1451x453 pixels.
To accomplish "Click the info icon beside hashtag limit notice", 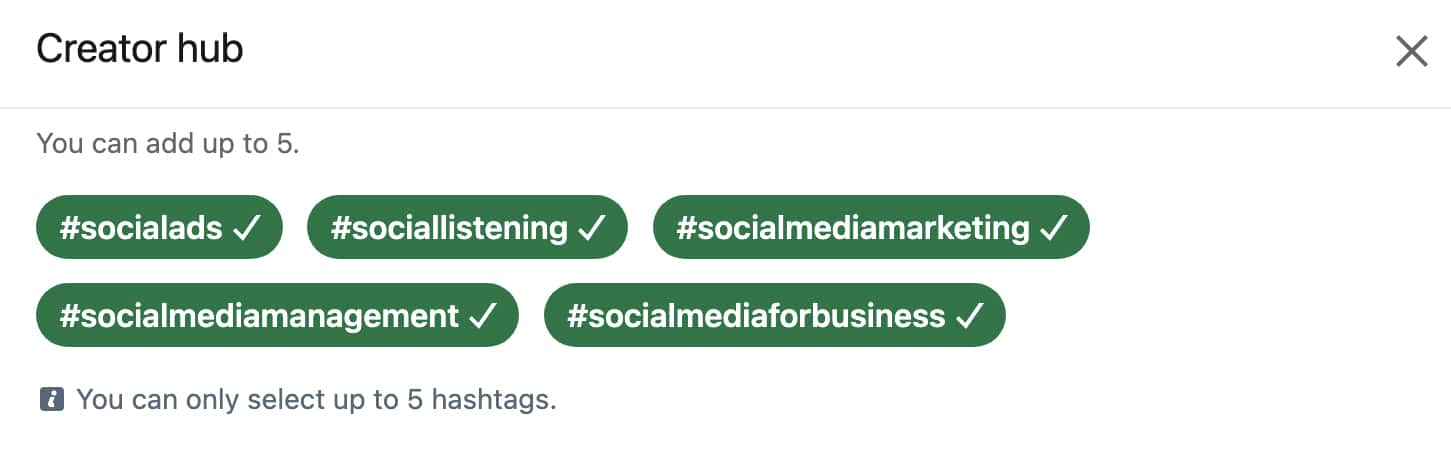I will point(52,401).
